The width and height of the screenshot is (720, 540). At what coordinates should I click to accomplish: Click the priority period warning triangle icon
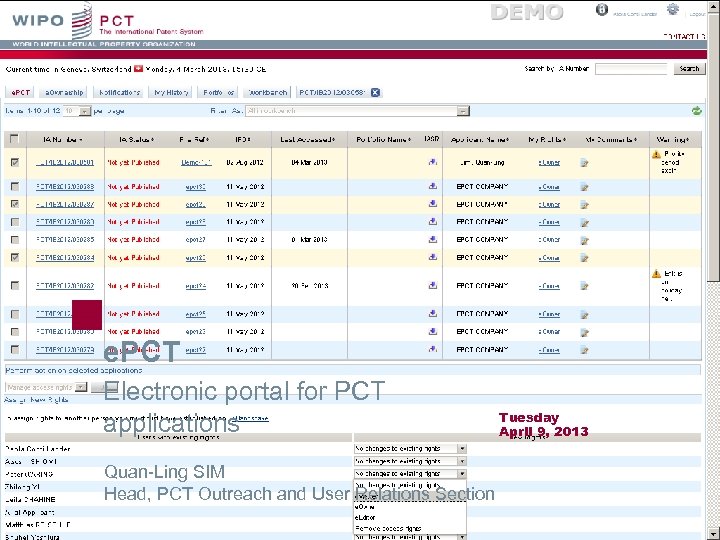[656, 154]
